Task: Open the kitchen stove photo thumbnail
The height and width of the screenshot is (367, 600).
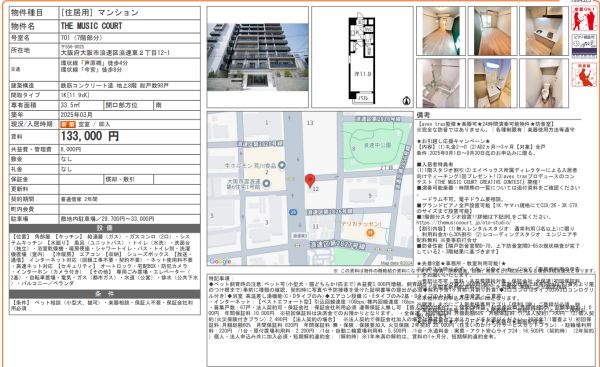Action: [x=544, y=31]
